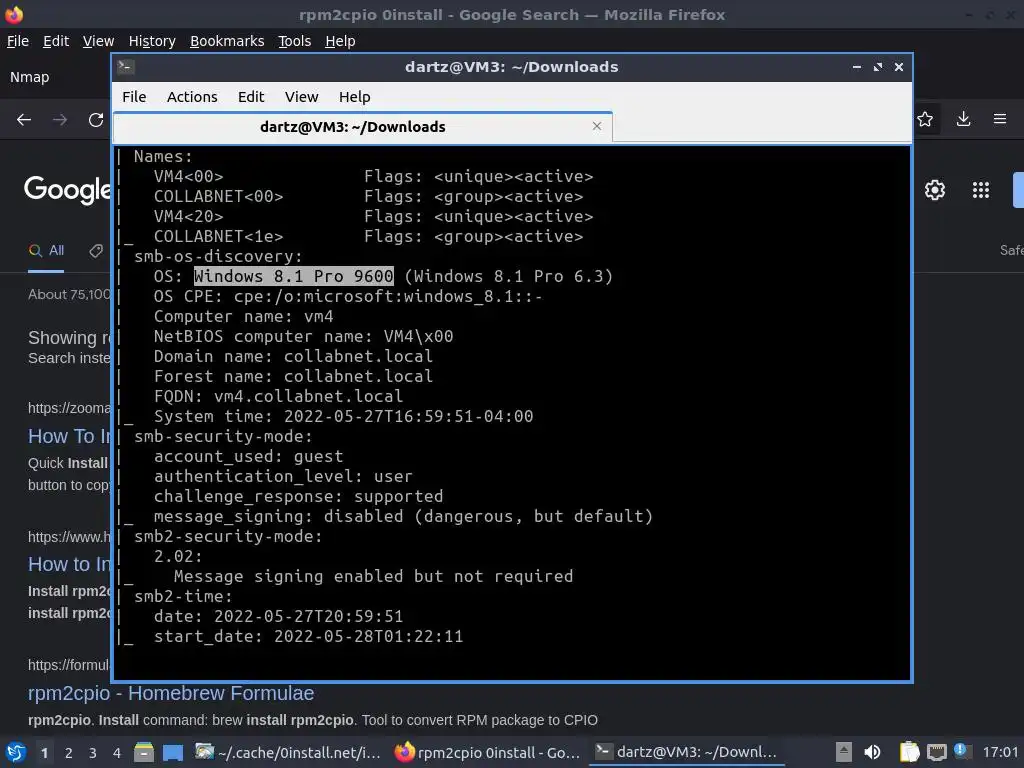Click the removable media eject tray icon
Image resolution: width=1024 pixels, height=768 pixels.
click(x=844, y=752)
